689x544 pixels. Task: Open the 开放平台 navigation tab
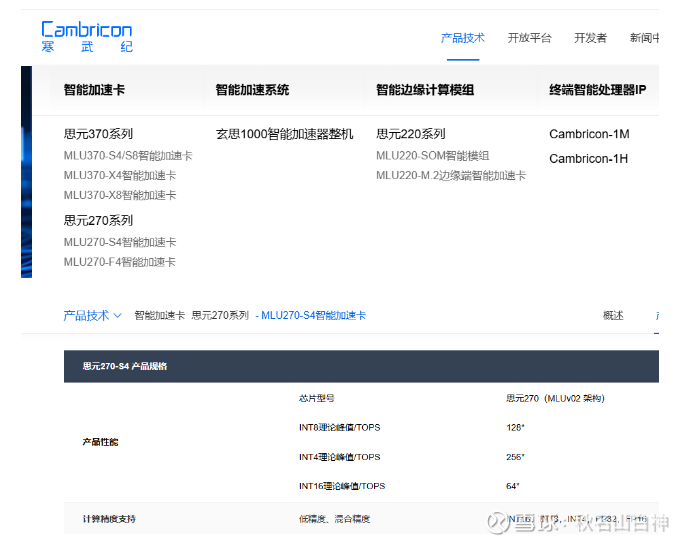[x=529, y=38]
